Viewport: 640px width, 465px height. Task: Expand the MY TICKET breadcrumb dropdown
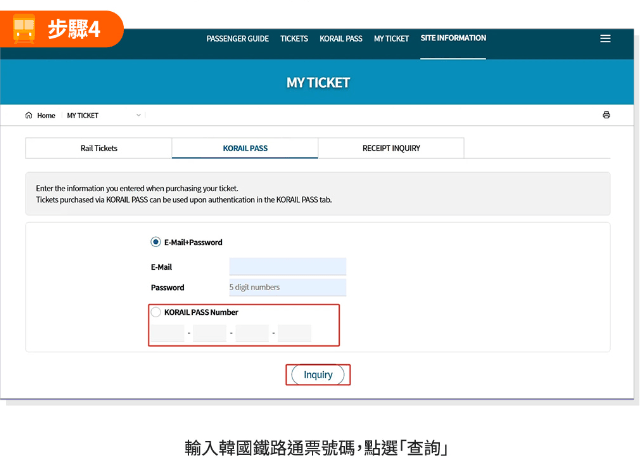coord(139,115)
